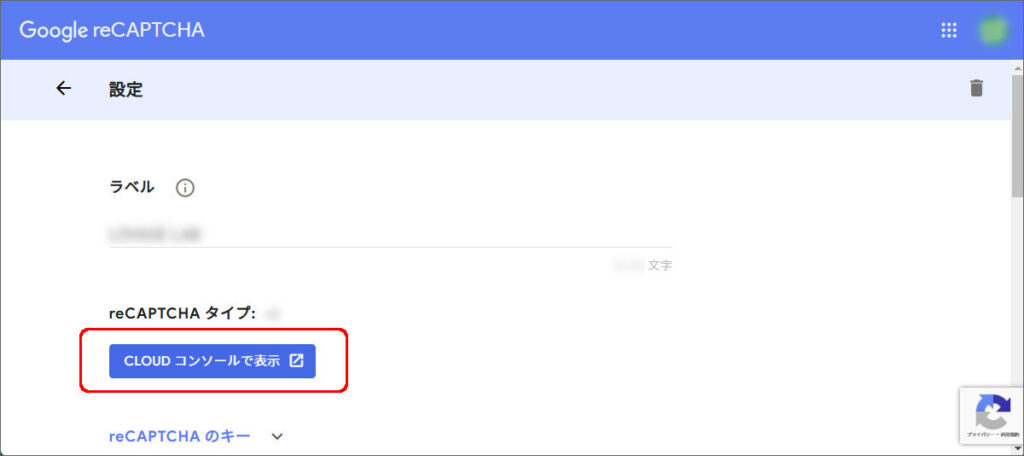The width and height of the screenshot is (1024, 456).
Task: Open the blurred account avatar menu
Action: (x=992, y=31)
